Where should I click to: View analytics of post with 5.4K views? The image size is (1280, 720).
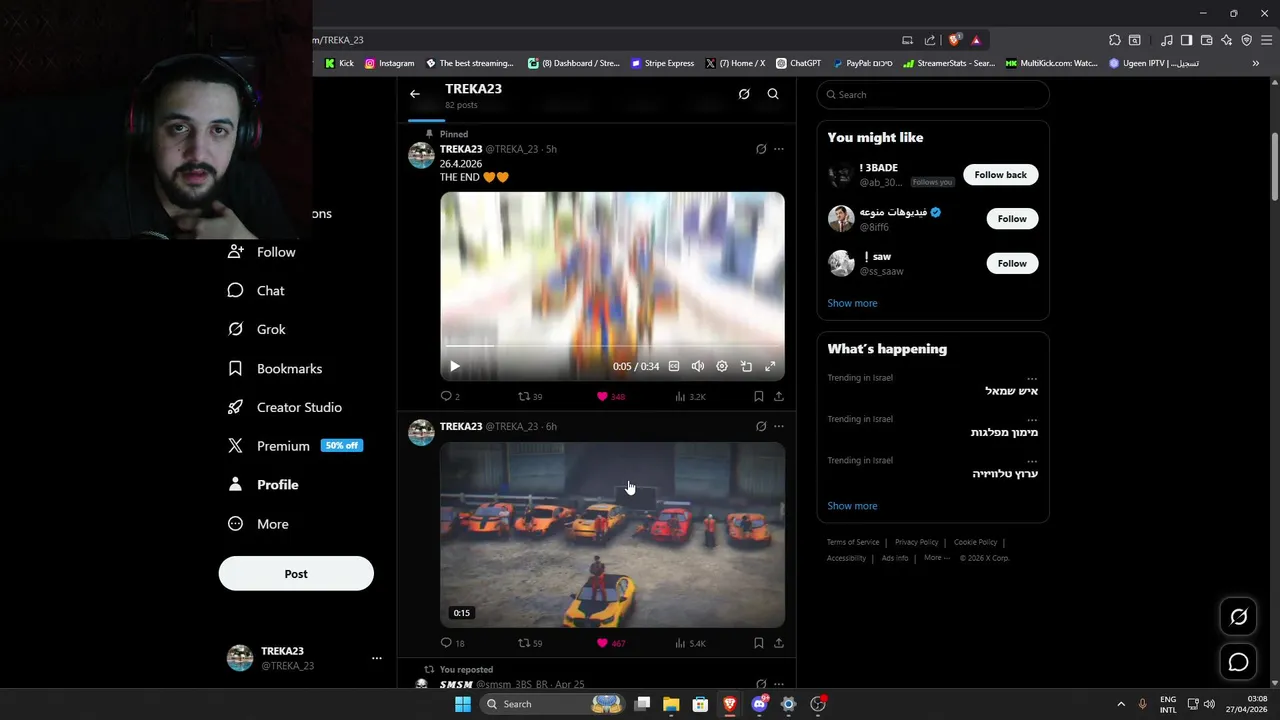point(690,643)
